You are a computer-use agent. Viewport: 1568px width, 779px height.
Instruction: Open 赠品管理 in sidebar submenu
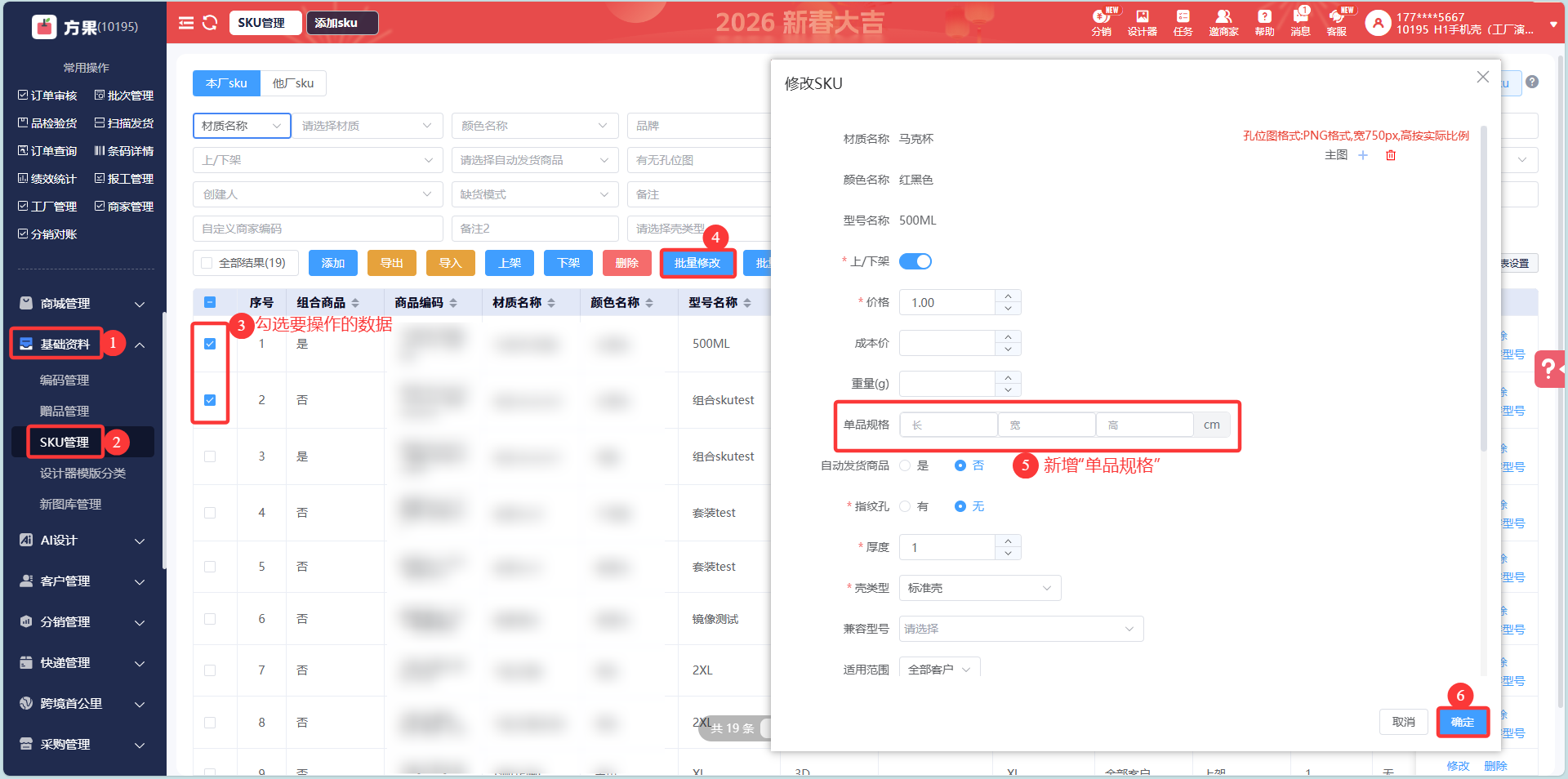65,412
